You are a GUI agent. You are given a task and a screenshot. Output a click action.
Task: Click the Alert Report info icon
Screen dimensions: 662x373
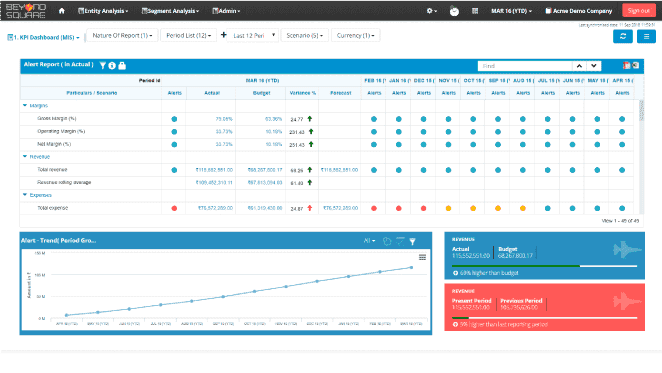click(112, 65)
